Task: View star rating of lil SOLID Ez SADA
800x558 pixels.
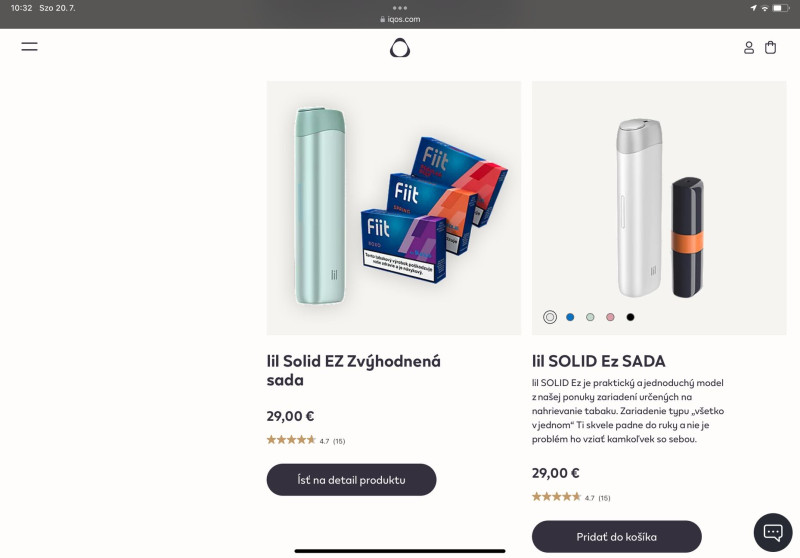Action: 556,497
